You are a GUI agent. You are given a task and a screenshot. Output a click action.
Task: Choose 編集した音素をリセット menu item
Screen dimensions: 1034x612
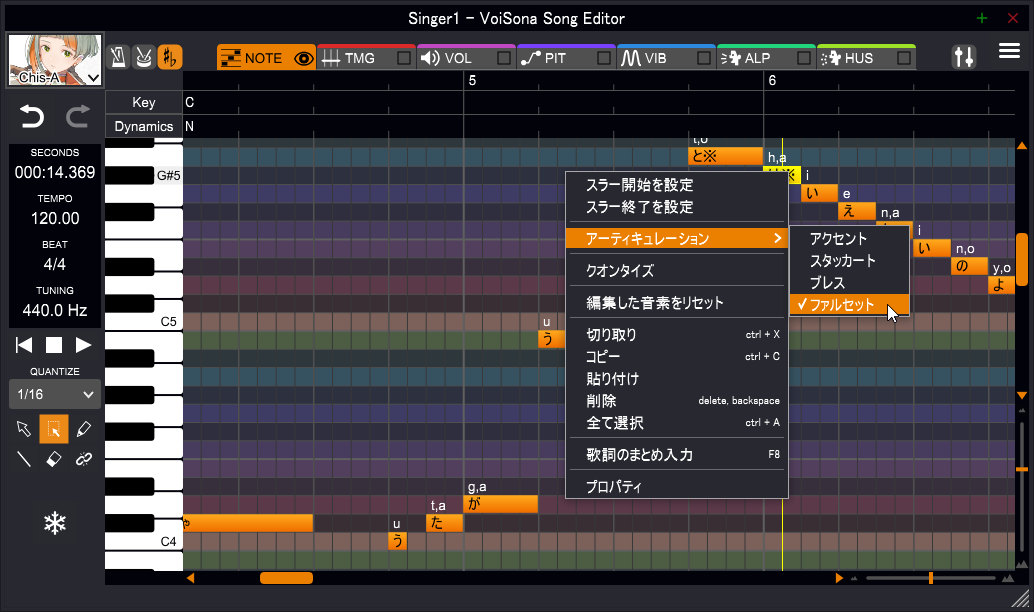[x=677, y=303]
